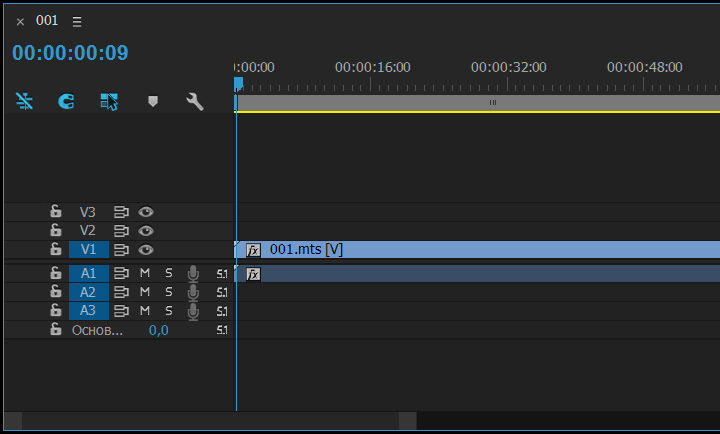The width and height of the screenshot is (720, 434).
Task: Close the 001 sequence tab
Action: 20,22
